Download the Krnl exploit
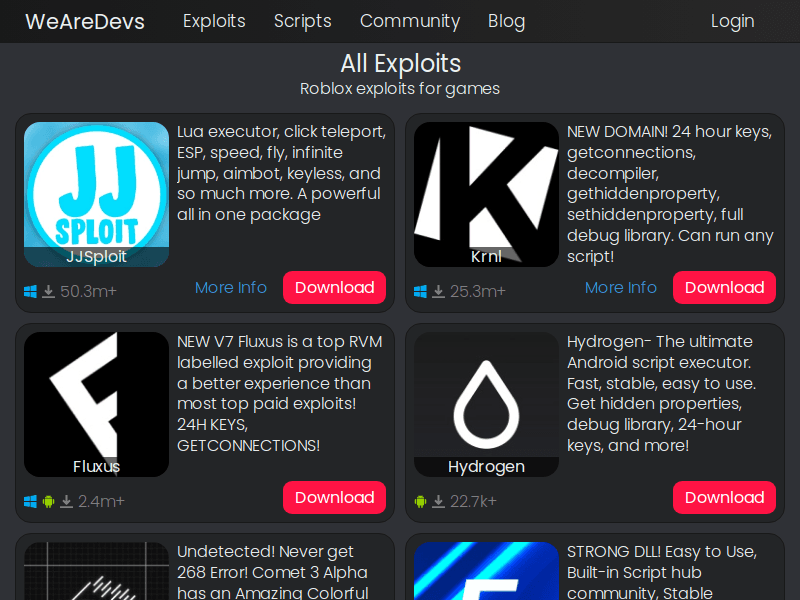 click(x=724, y=288)
